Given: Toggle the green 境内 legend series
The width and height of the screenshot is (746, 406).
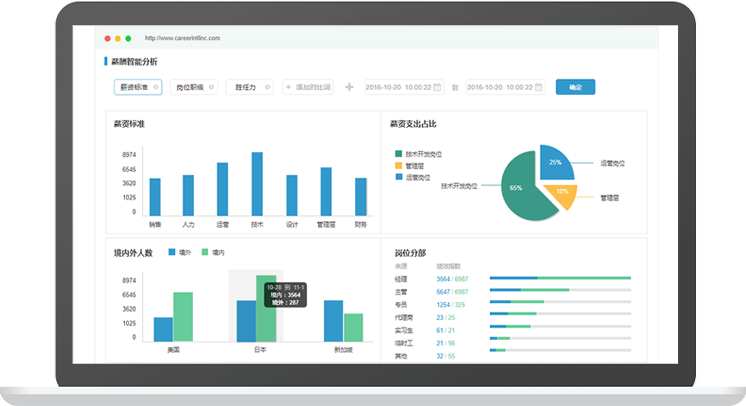Looking at the screenshot, I should coord(206,253).
